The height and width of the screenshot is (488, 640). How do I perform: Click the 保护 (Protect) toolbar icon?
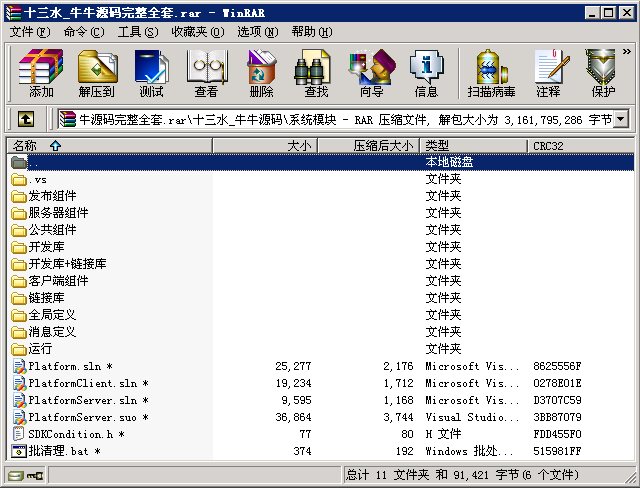[603, 74]
